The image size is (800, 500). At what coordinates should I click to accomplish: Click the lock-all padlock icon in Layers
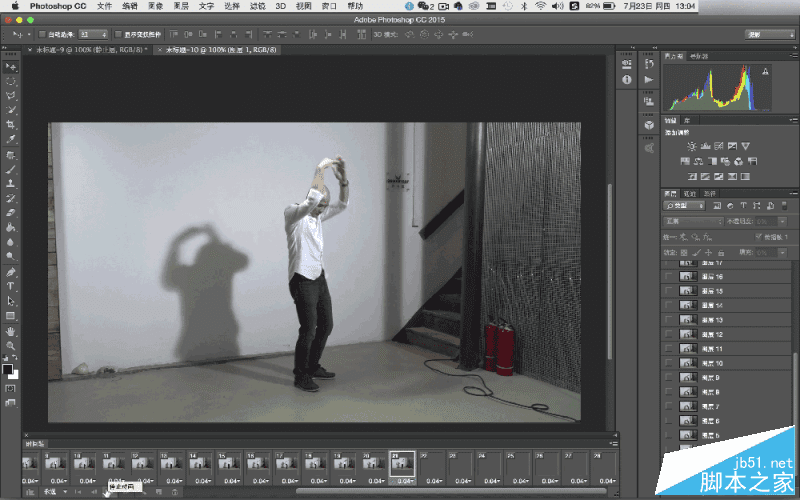[721, 253]
